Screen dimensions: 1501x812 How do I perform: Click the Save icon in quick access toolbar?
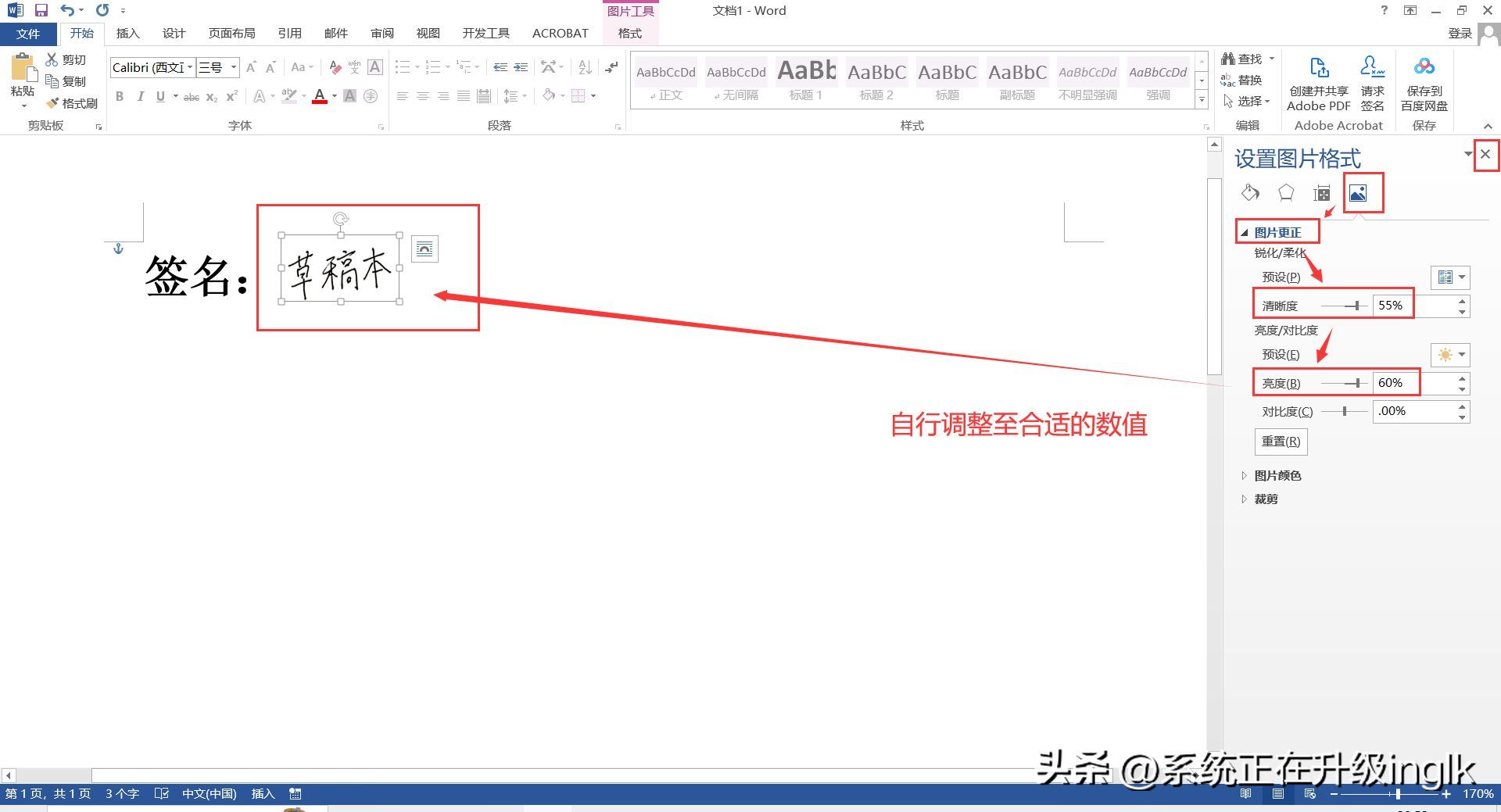41,10
